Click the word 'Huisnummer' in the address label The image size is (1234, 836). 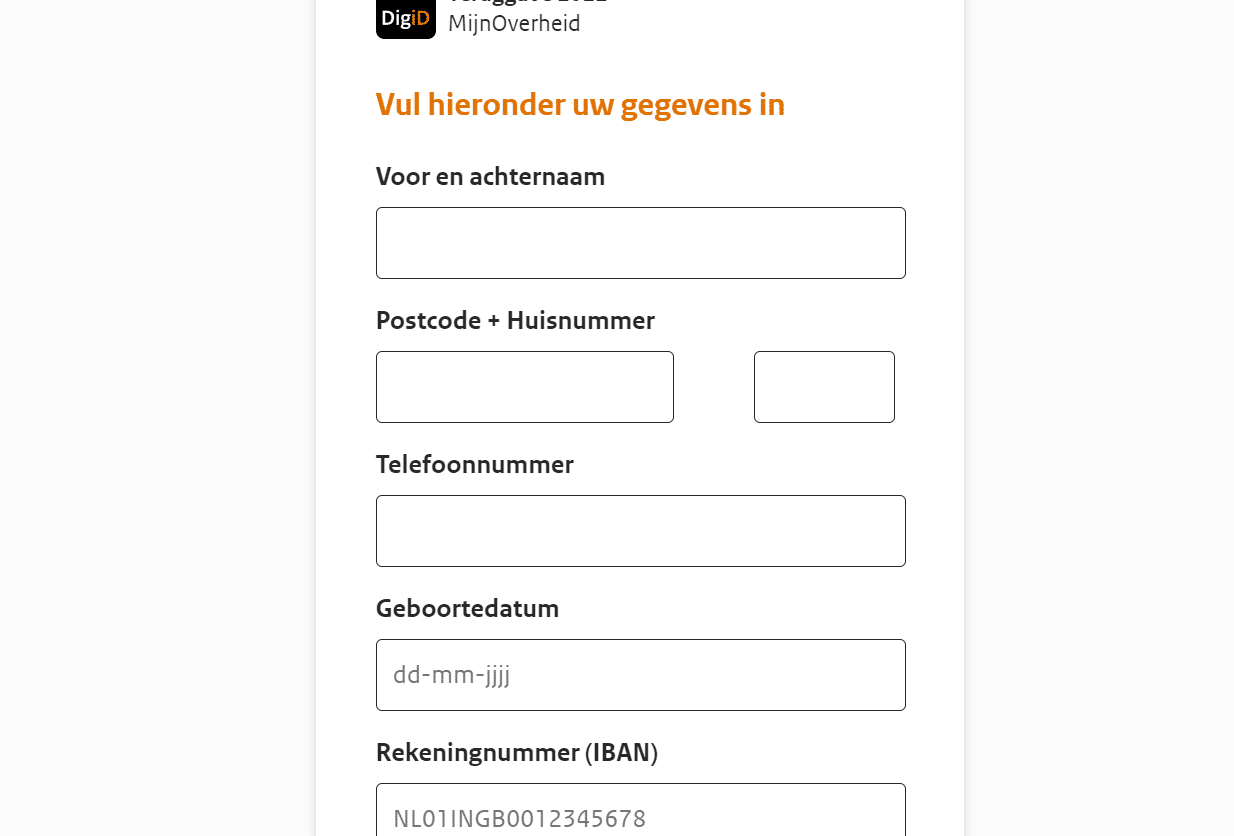(x=580, y=321)
